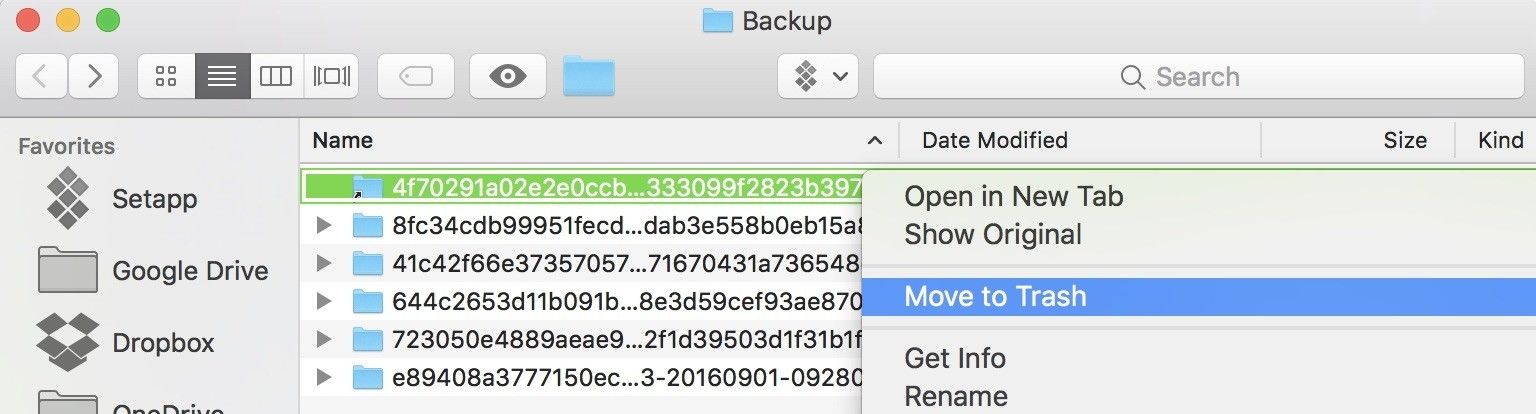Open Dropbox from the Favorites sidebar
1536x414 pixels.
pos(163,343)
